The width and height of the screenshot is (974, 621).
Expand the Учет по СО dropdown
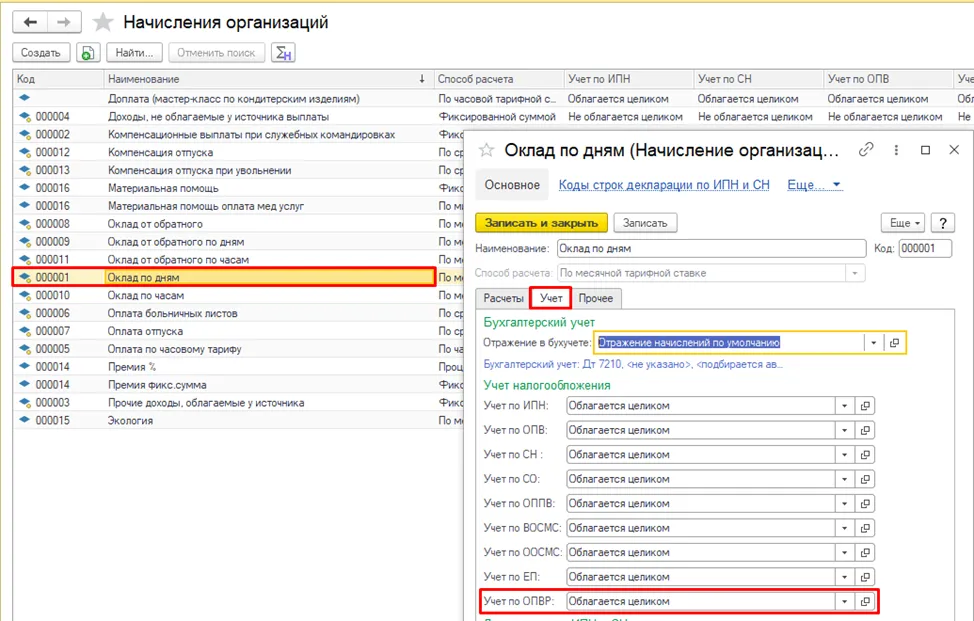click(x=844, y=479)
